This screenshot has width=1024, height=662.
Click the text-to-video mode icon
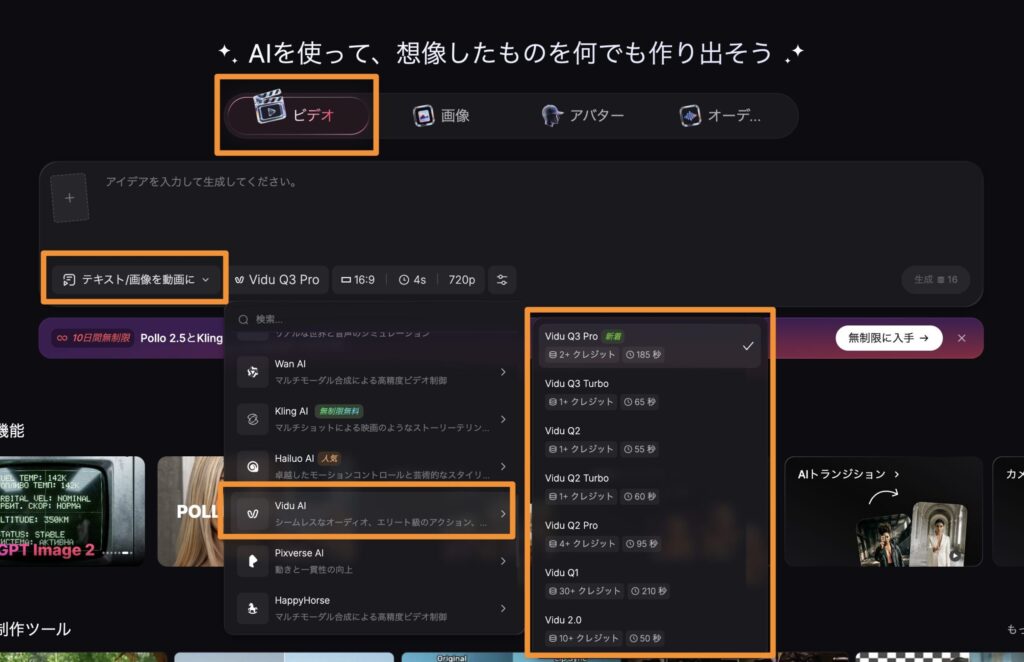(x=69, y=280)
